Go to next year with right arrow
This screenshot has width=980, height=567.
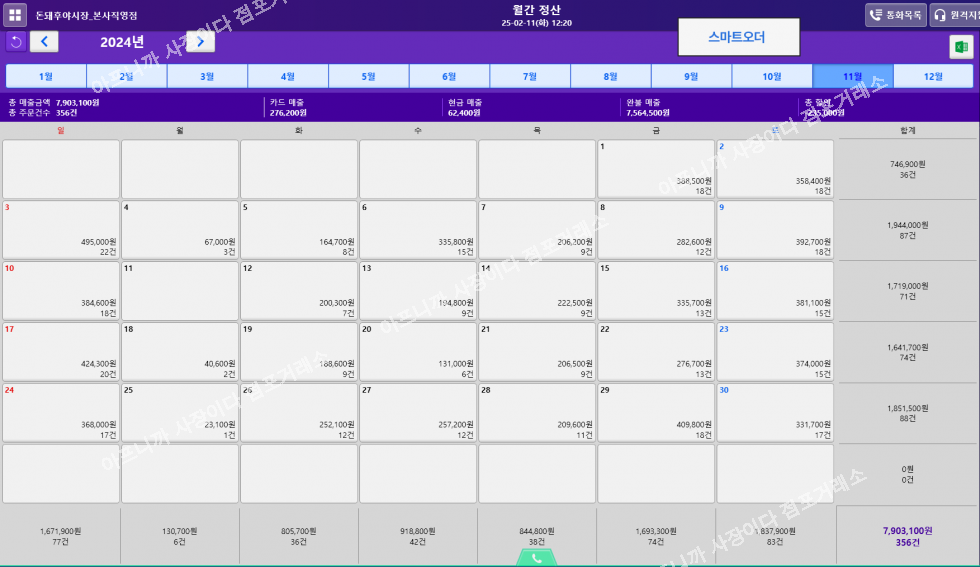click(x=200, y=41)
